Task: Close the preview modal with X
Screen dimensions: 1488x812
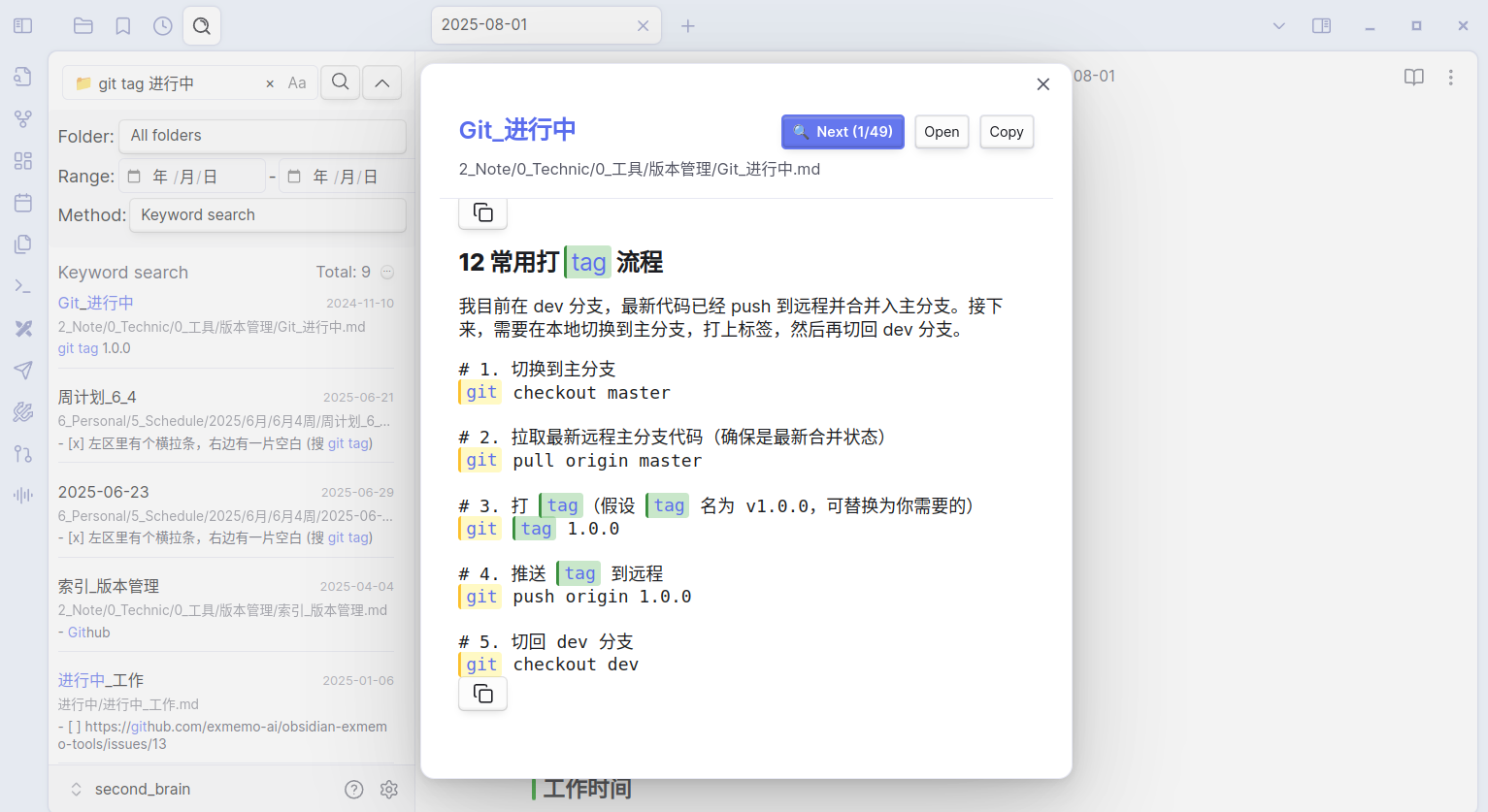Action: pos(1043,84)
